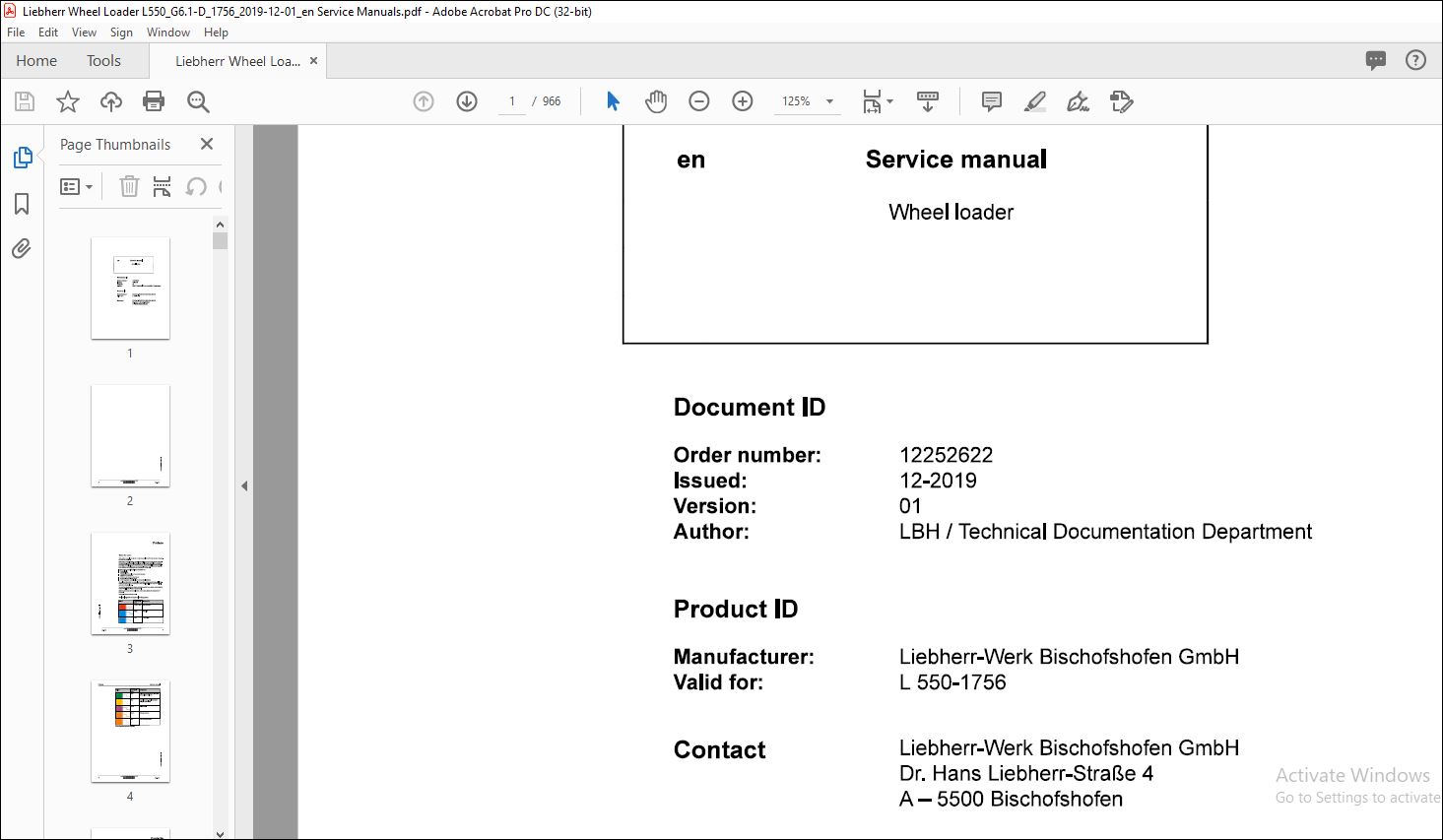Add the document to starred favorites
This screenshot has height=840, width=1443.
coord(68,101)
